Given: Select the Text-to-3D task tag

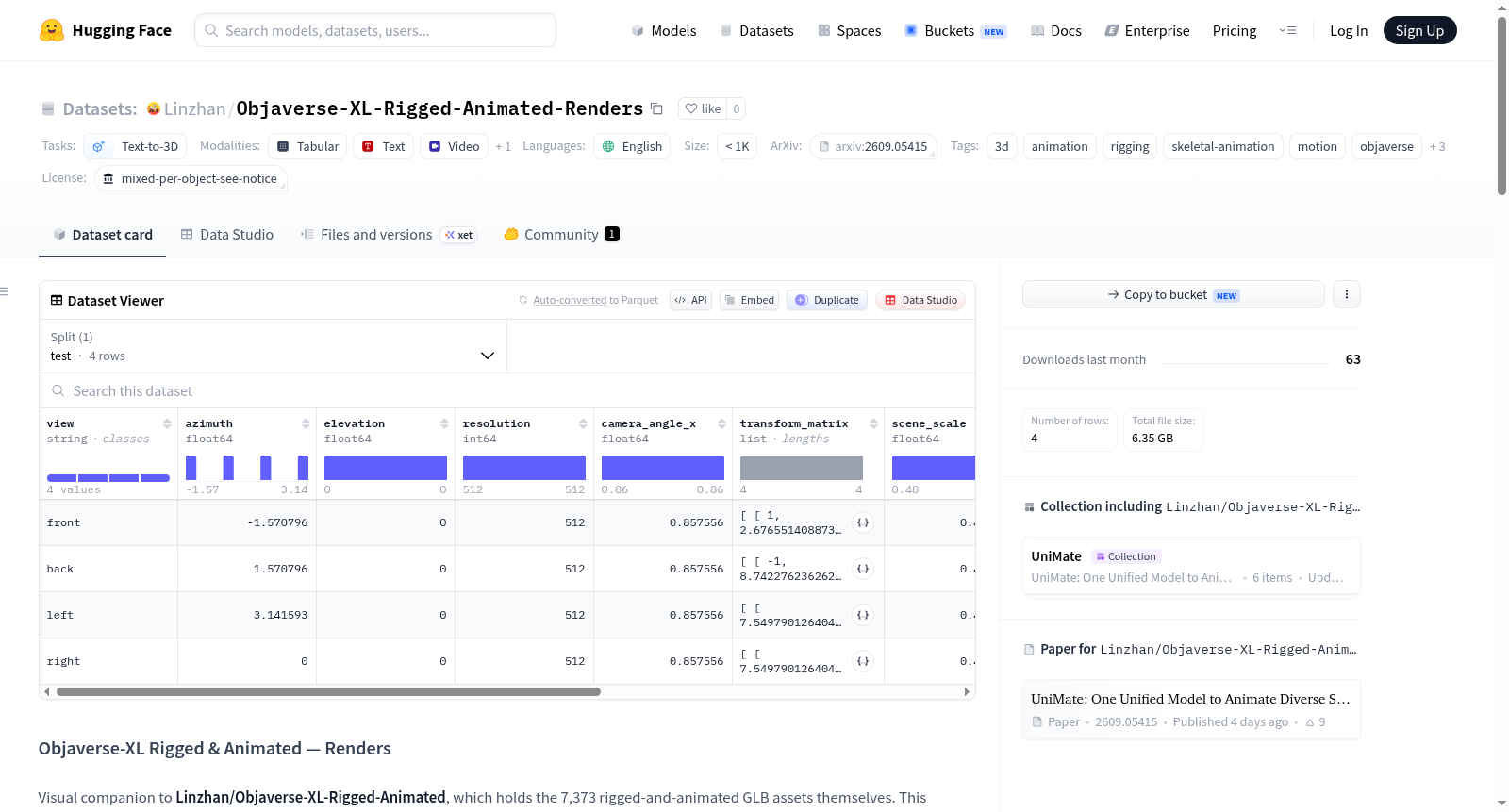Looking at the screenshot, I should pos(135,146).
